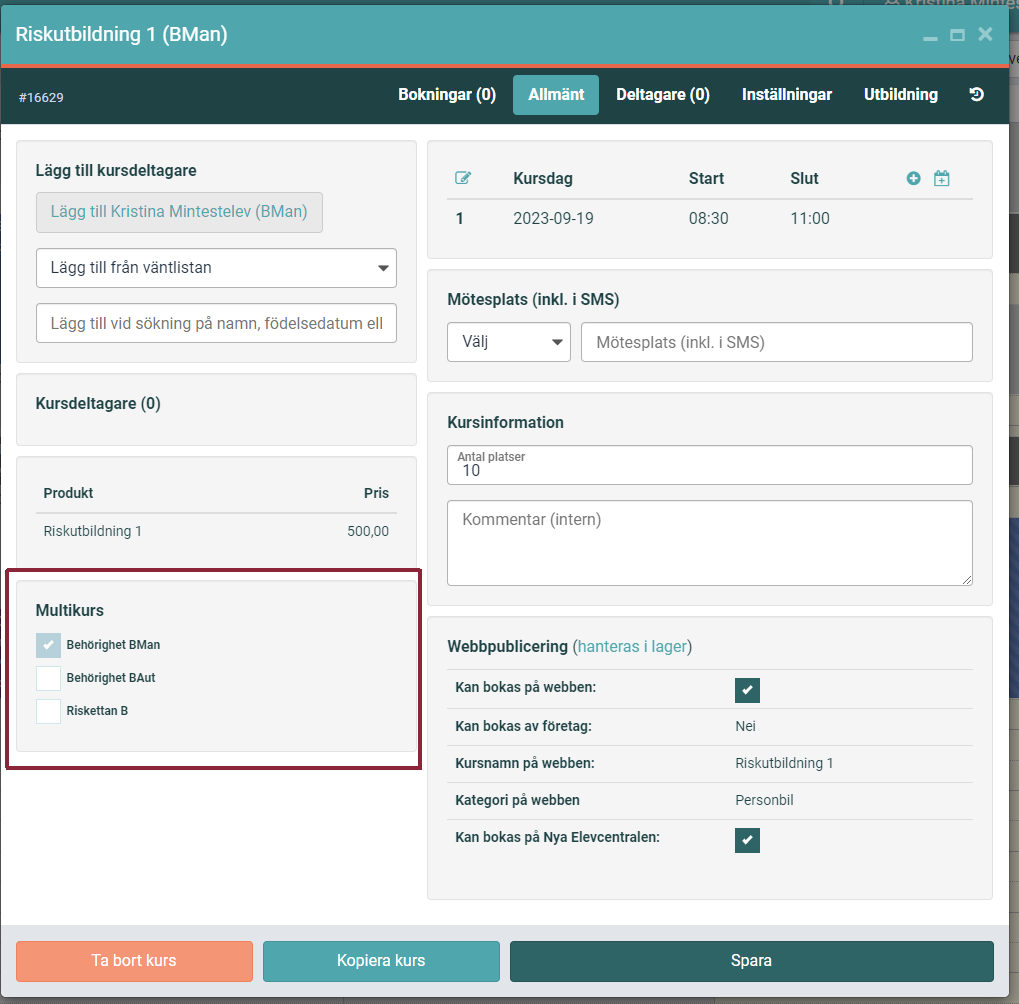
Task: Select the Allmänt tab
Action: [x=556, y=95]
